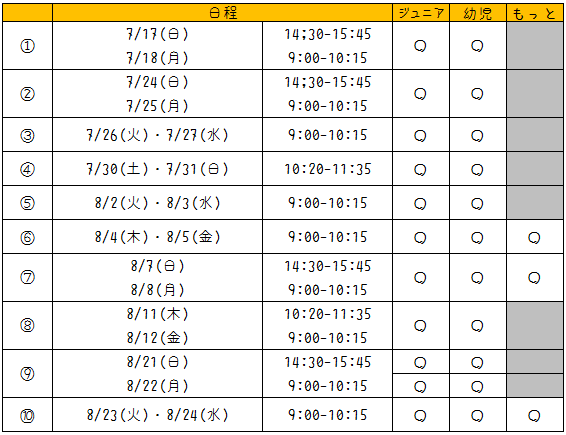This screenshot has height=435, width=566.
Task: Select the もっと circle for row ⑥
Action: point(534,238)
